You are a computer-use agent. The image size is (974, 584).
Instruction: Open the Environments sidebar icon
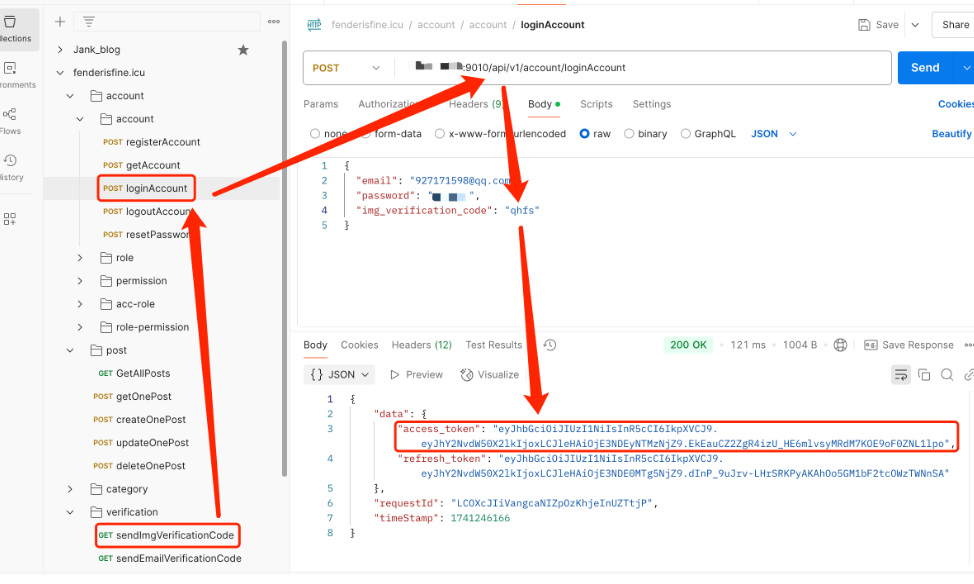pyautogui.click(x=10, y=69)
